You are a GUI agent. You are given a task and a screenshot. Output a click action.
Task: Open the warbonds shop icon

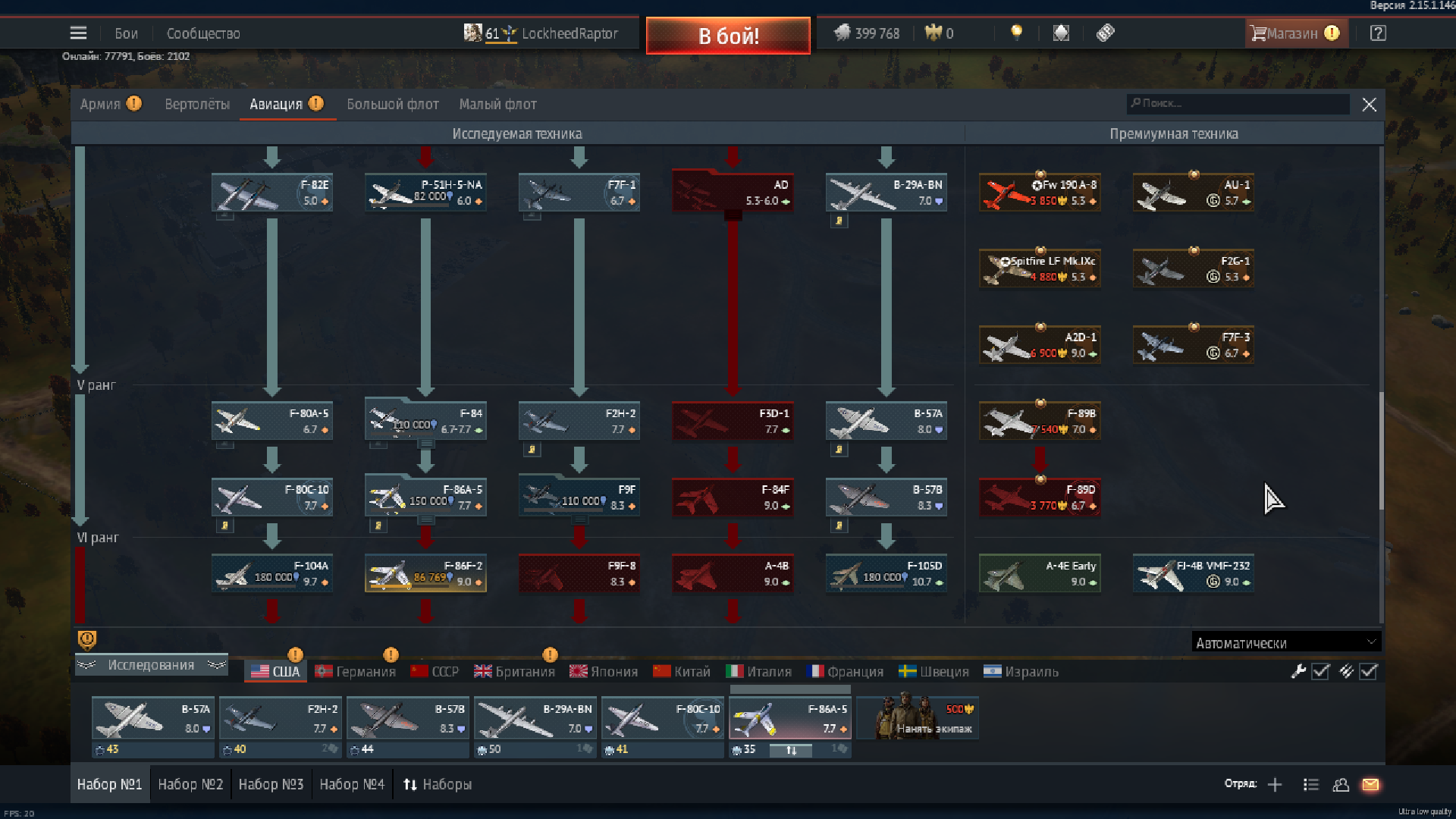(x=1061, y=33)
